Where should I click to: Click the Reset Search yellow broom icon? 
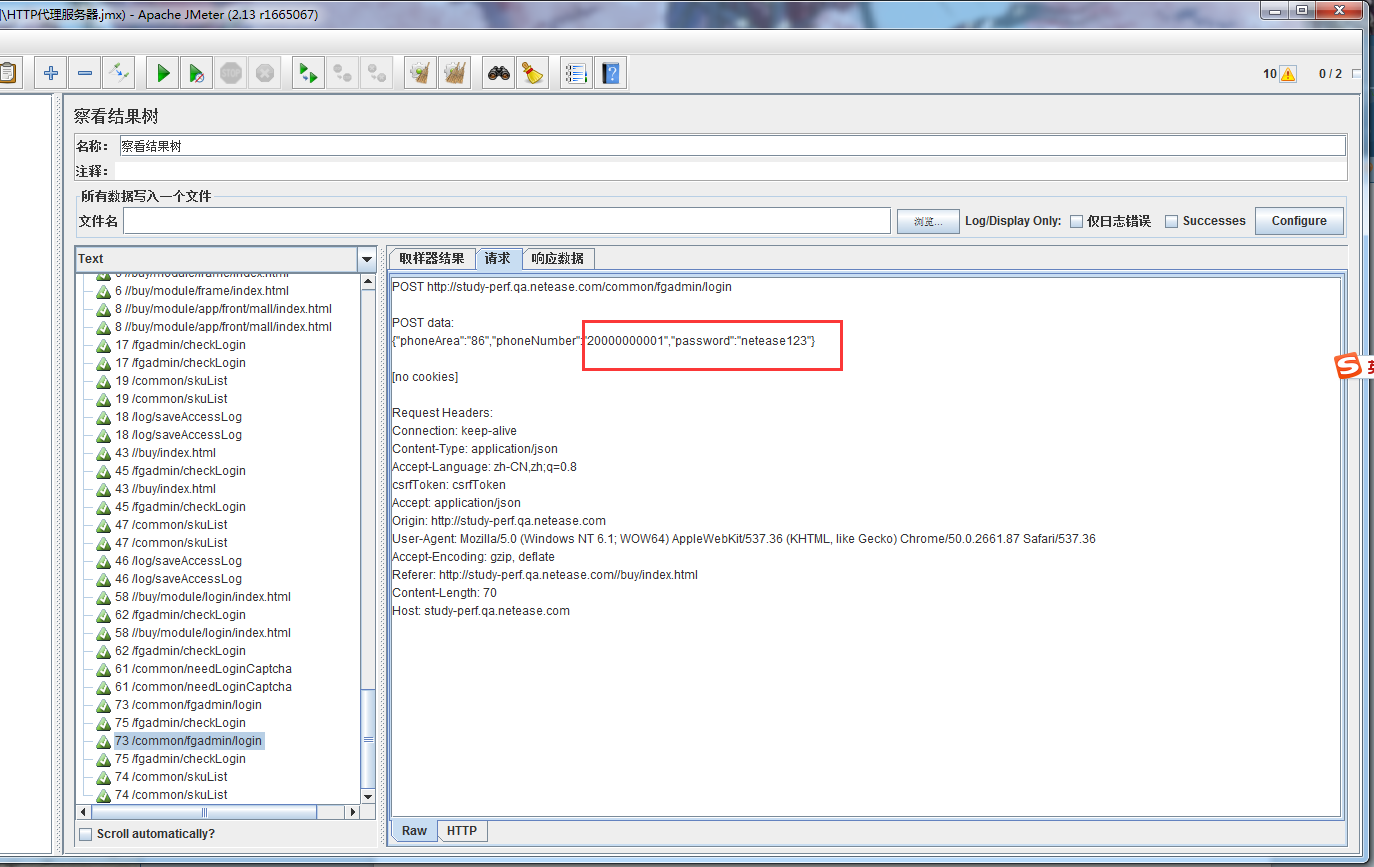(x=533, y=73)
